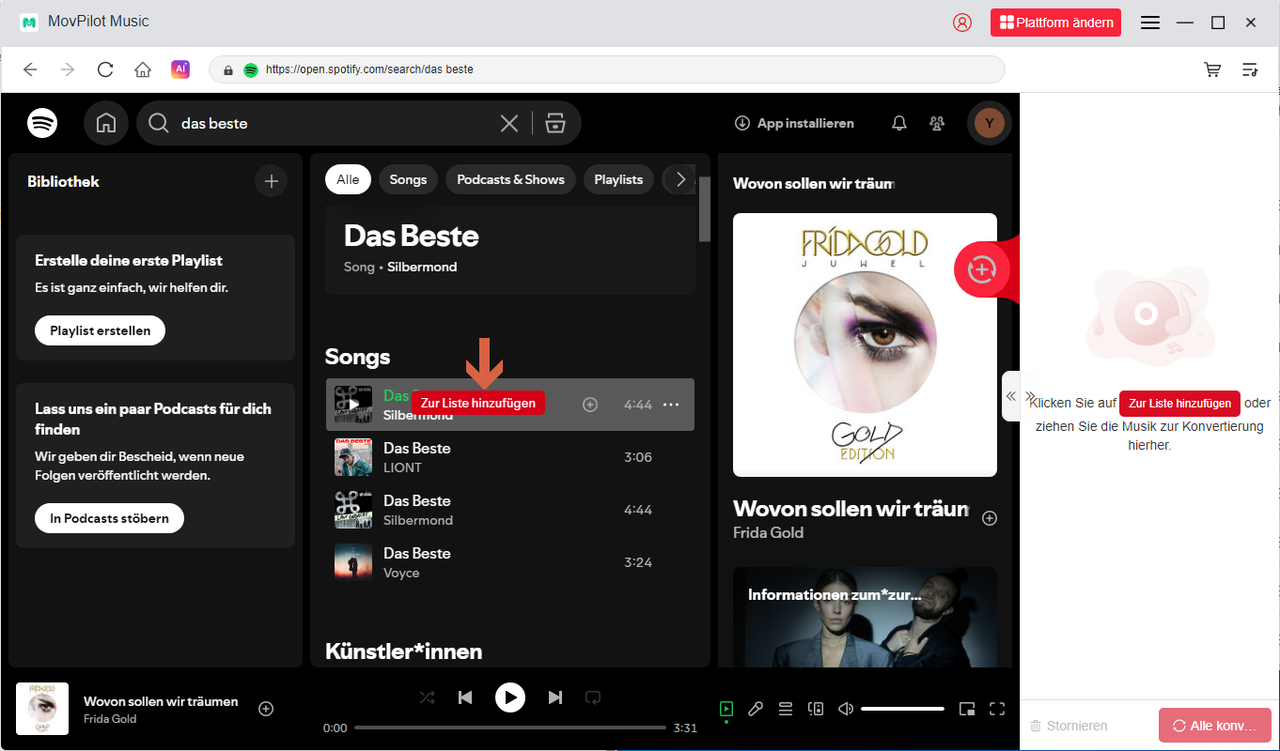Viewport: 1280px width, 751px height.
Task: Click the Spotify URL address bar
Action: 607,69
